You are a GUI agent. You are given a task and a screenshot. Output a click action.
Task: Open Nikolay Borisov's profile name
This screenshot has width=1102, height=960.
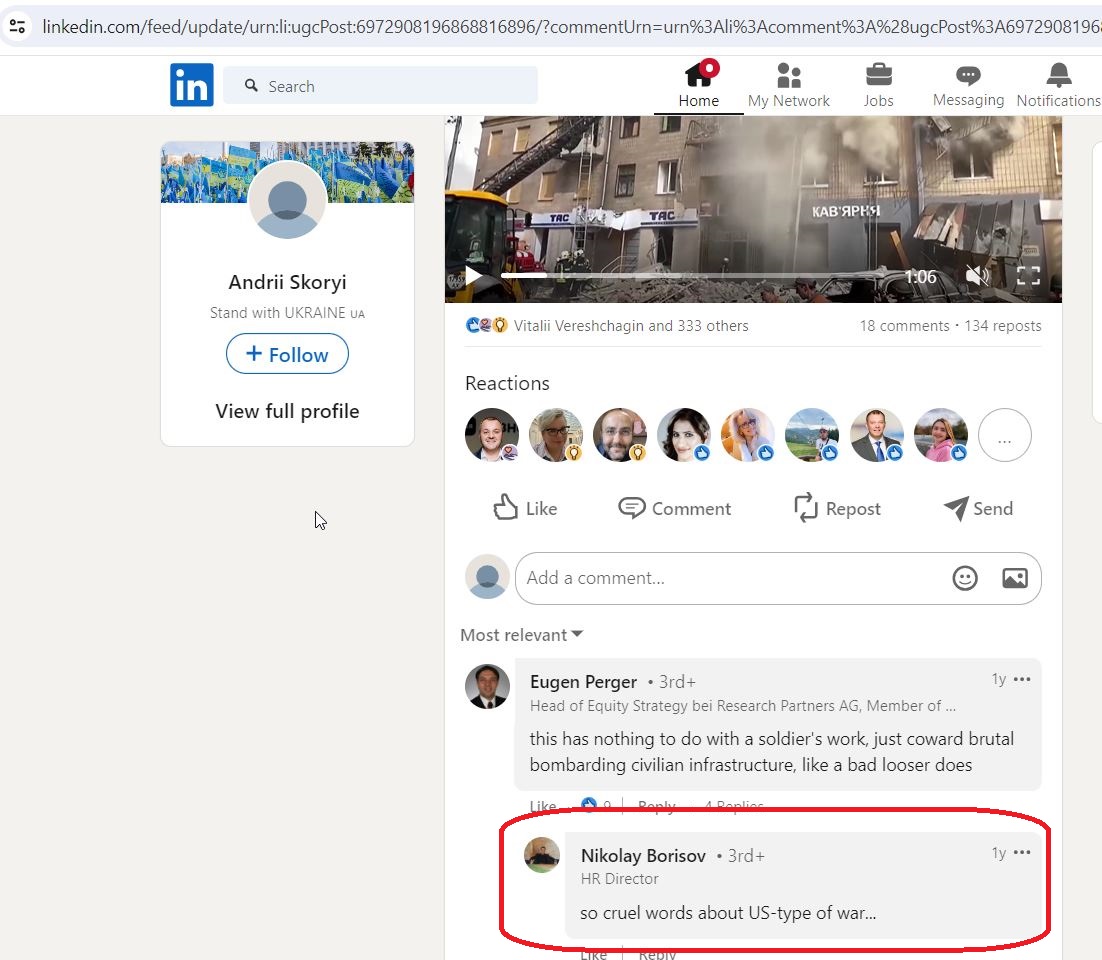point(643,855)
